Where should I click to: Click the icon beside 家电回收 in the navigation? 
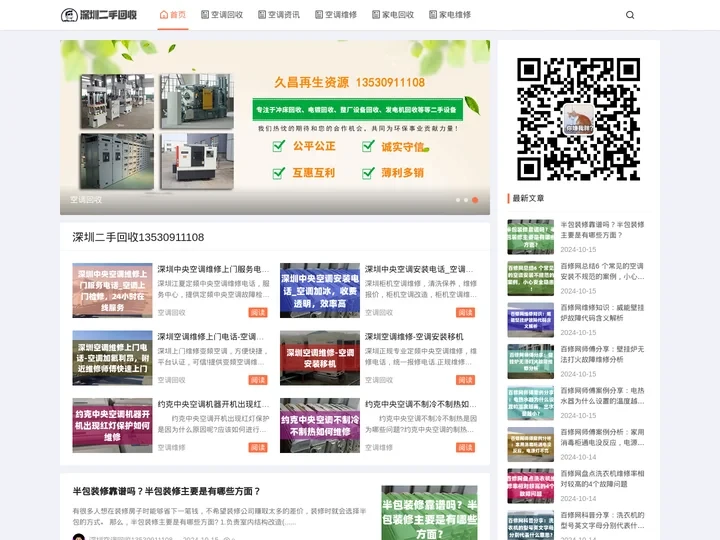(376, 15)
